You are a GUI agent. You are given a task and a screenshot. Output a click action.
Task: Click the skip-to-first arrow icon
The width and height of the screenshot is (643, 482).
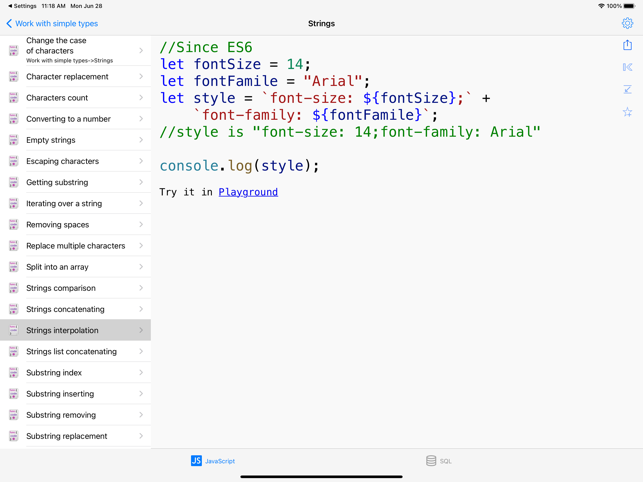(627, 68)
